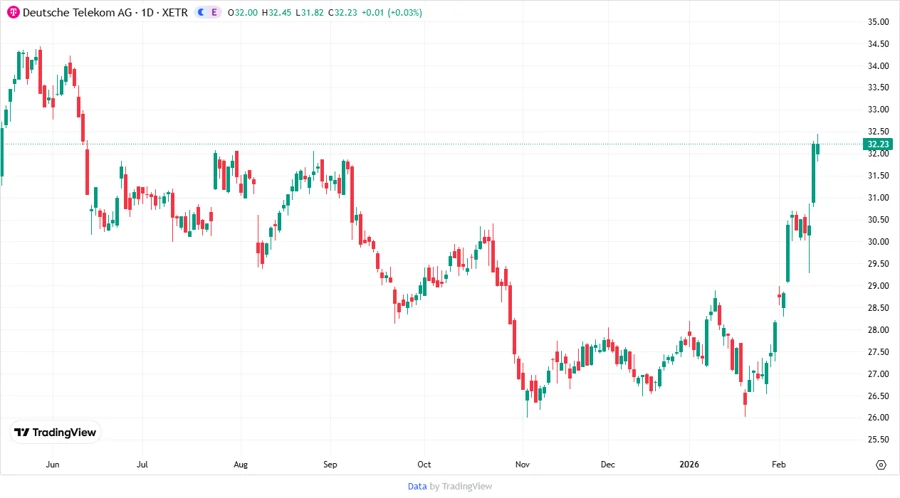This screenshot has width=900, height=498.
Task: Click the 28.50 price axis label
Action: click(x=878, y=308)
